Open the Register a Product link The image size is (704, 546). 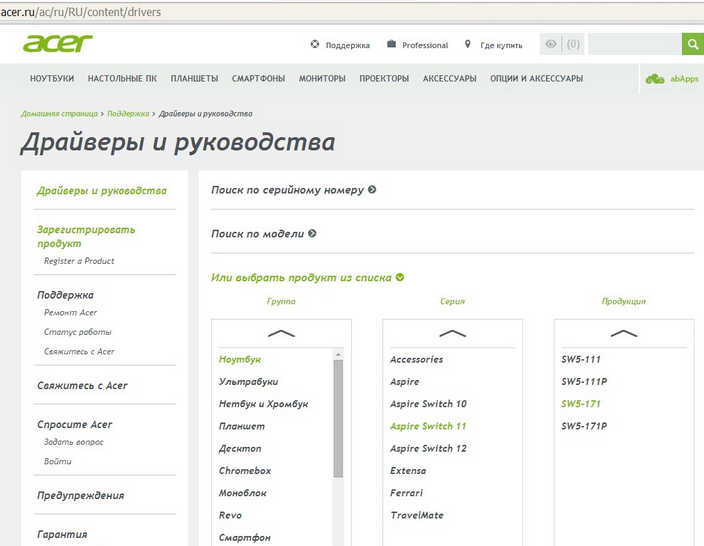79,261
